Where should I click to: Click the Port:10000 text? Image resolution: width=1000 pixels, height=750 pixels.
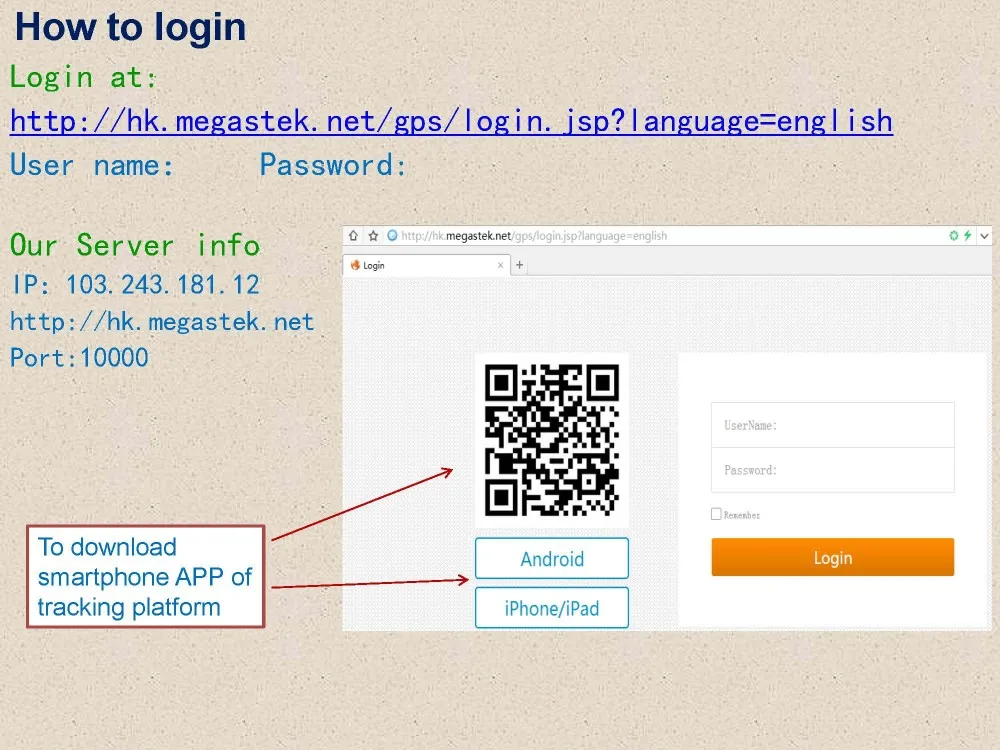click(80, 358)
